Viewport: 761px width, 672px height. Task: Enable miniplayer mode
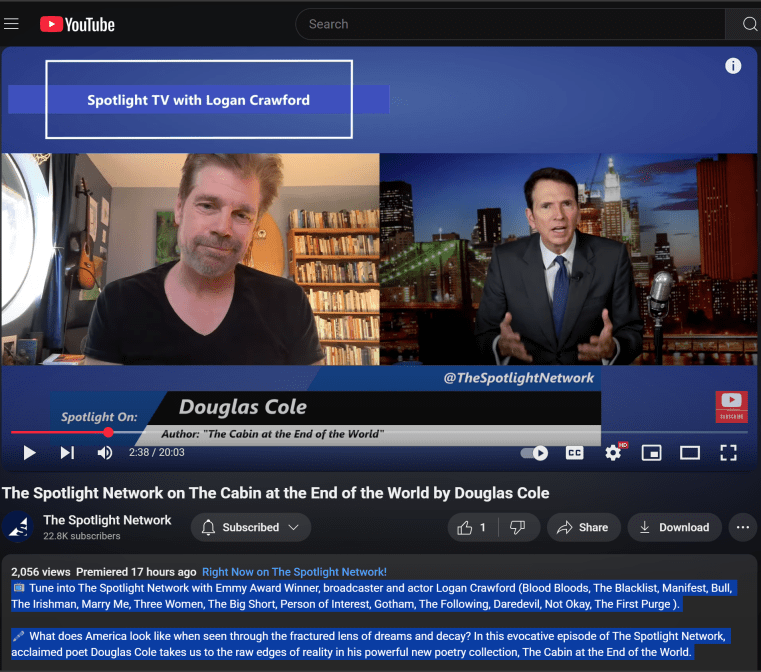(651, 453)
